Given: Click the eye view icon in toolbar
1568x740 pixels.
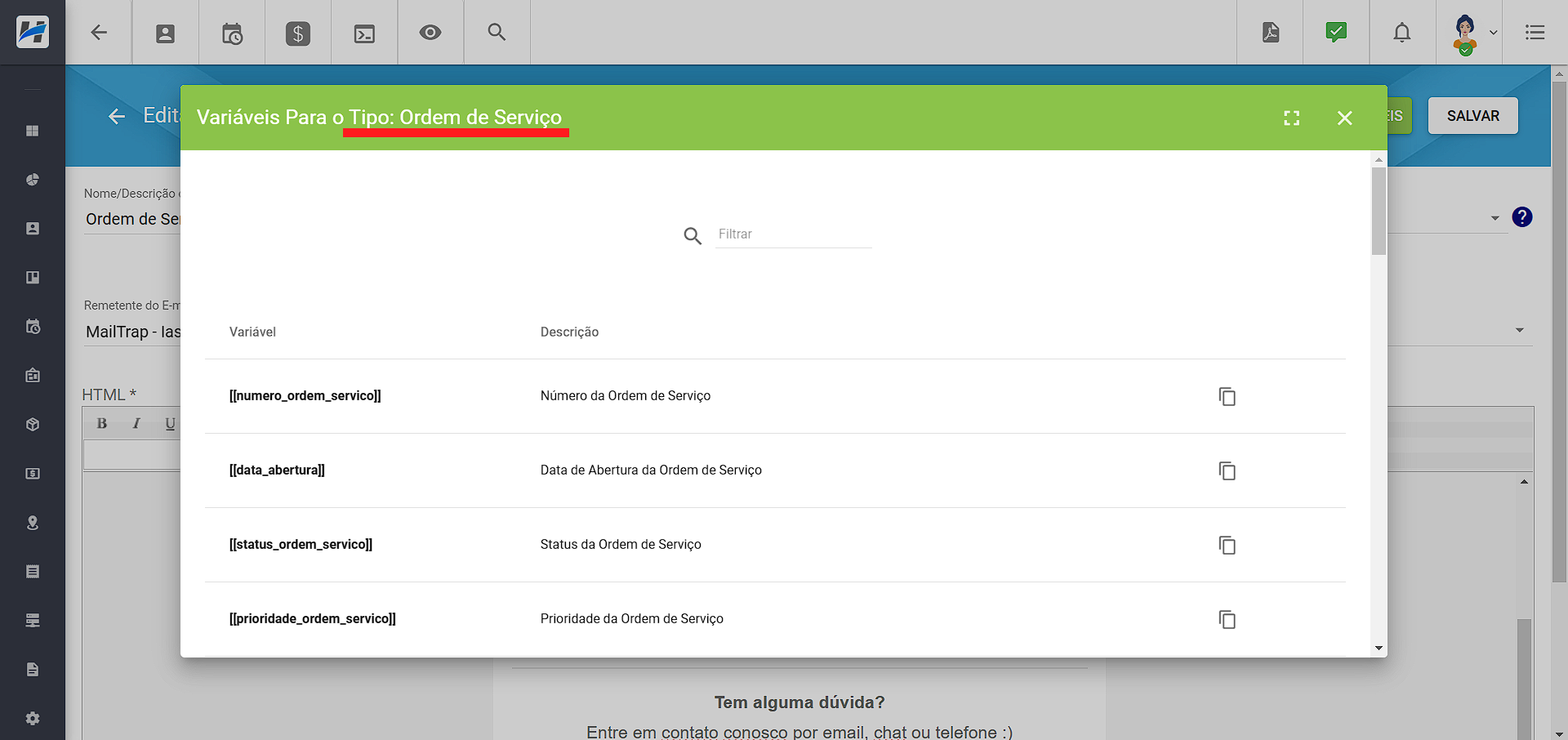Looking at the screenshot, I should (430, 33).
